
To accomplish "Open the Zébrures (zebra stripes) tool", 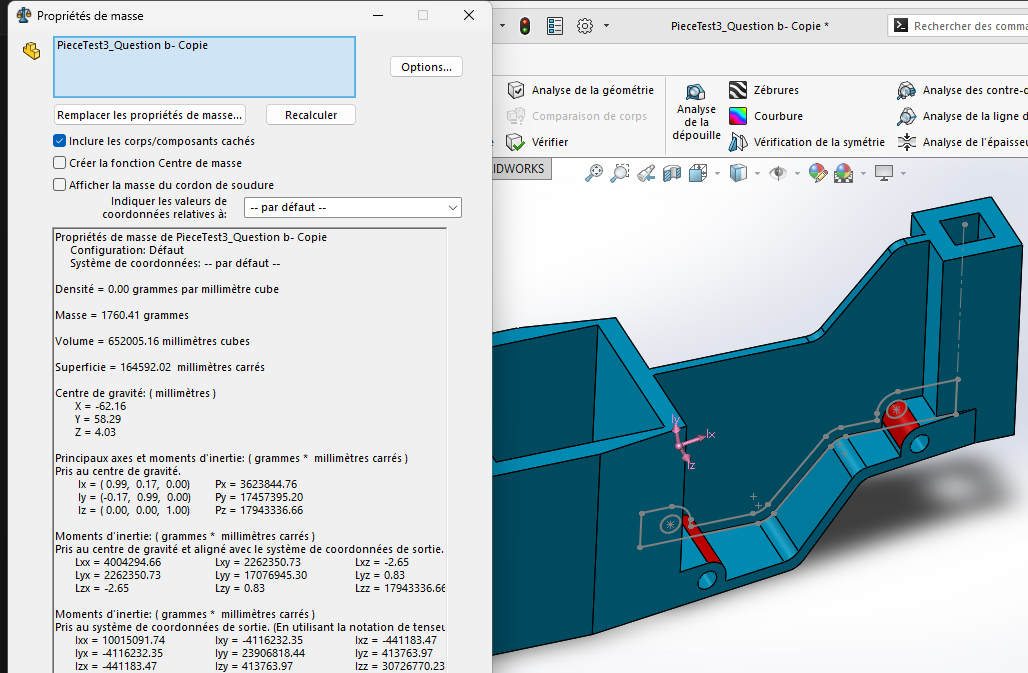I will (738, 90).
